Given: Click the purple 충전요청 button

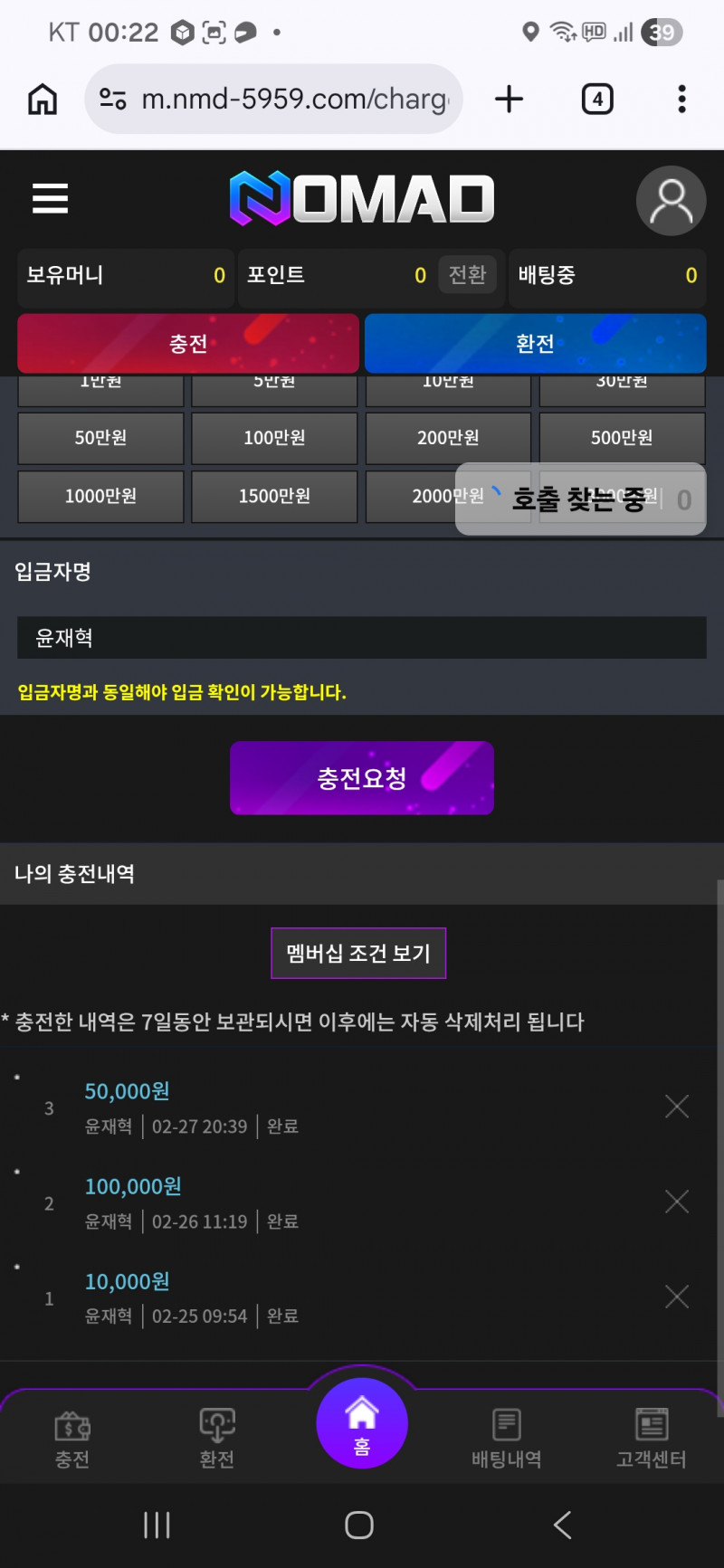Looking at the screenshot, I should pos(362,778).
